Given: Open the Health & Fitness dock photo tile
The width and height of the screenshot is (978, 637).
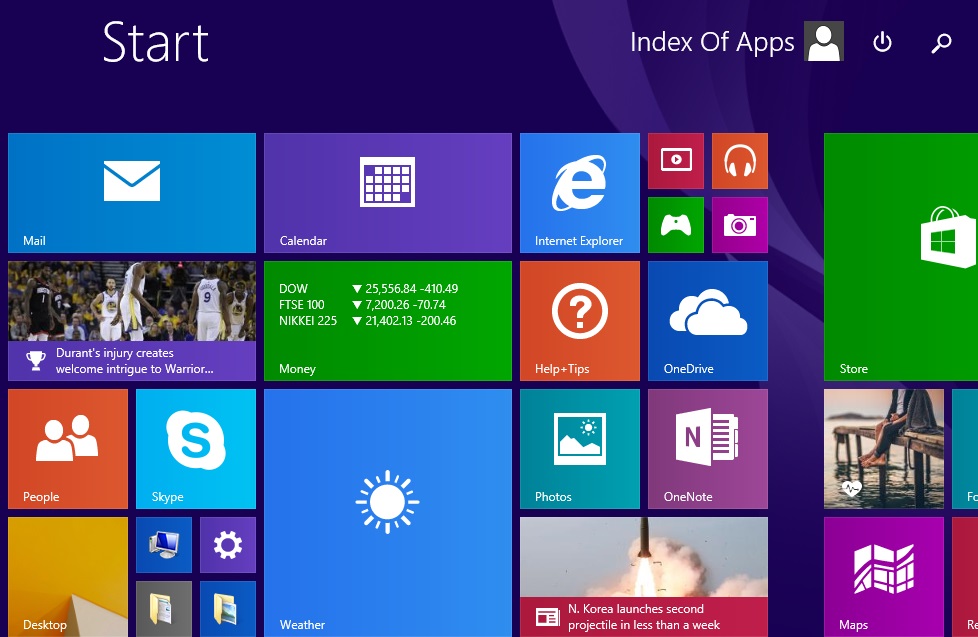Looking at the screenshot, I should point(884,449).
